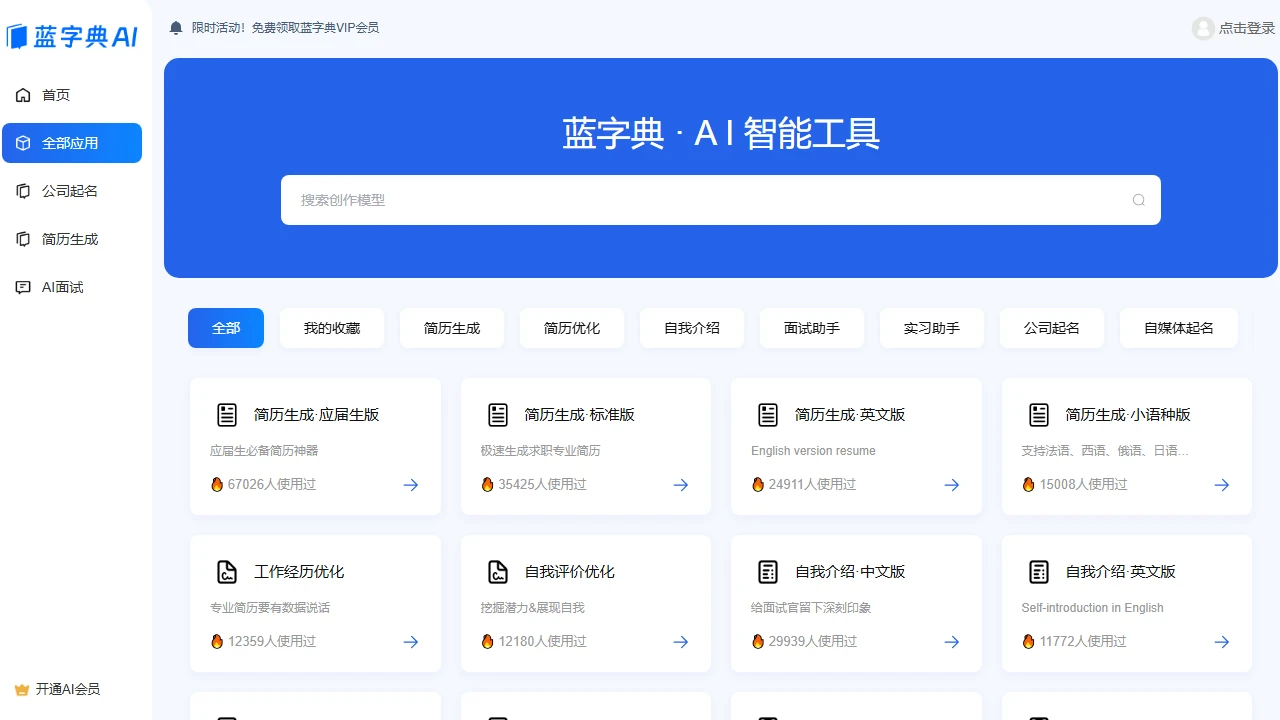Click the 公司起名 sidebar icon

pyautogui.click(x=23, y=191)
